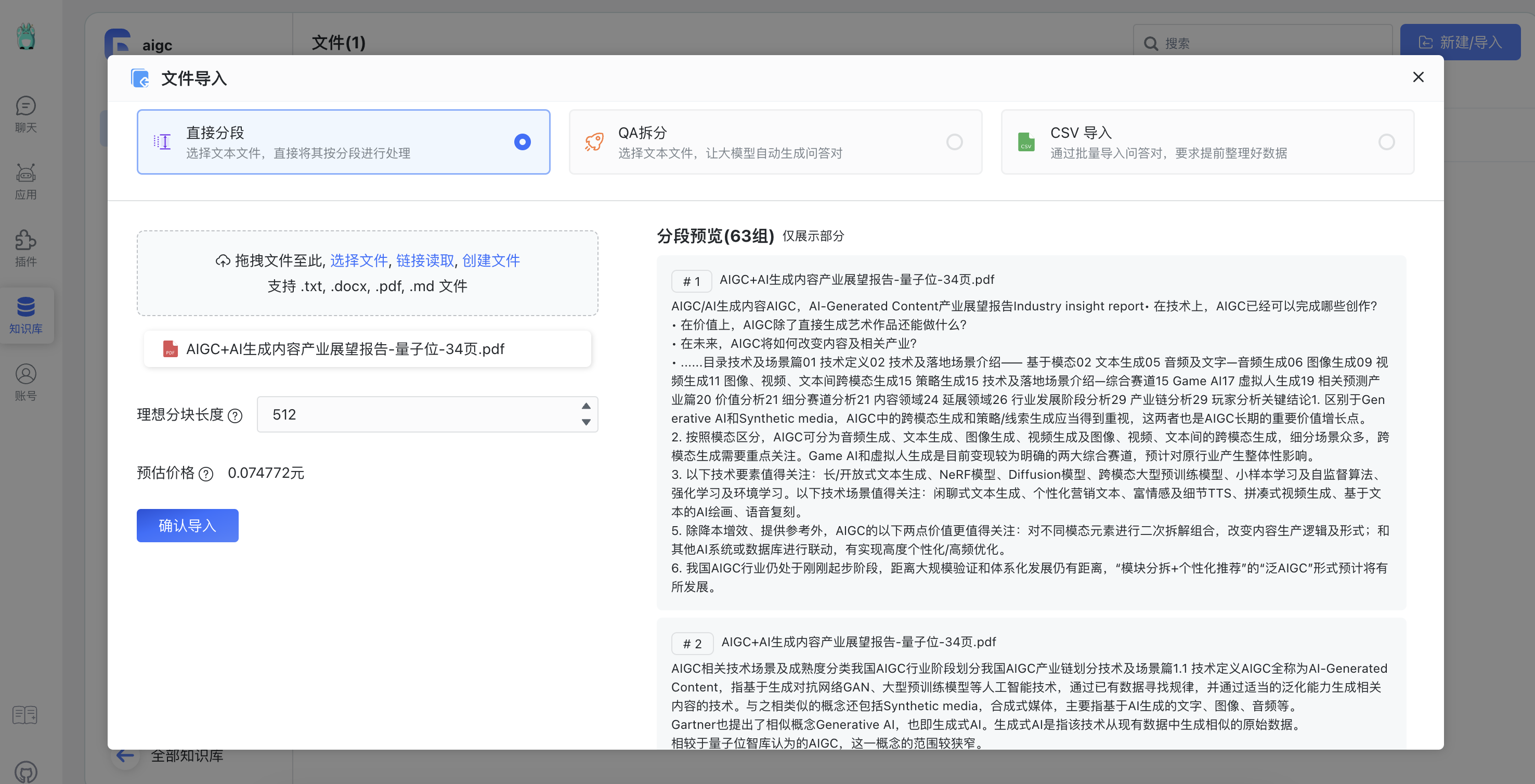This screenshot has height=784, width=1535.
Task: Decrease the chunk length with down arrow
Action: (x=587, y=422)
